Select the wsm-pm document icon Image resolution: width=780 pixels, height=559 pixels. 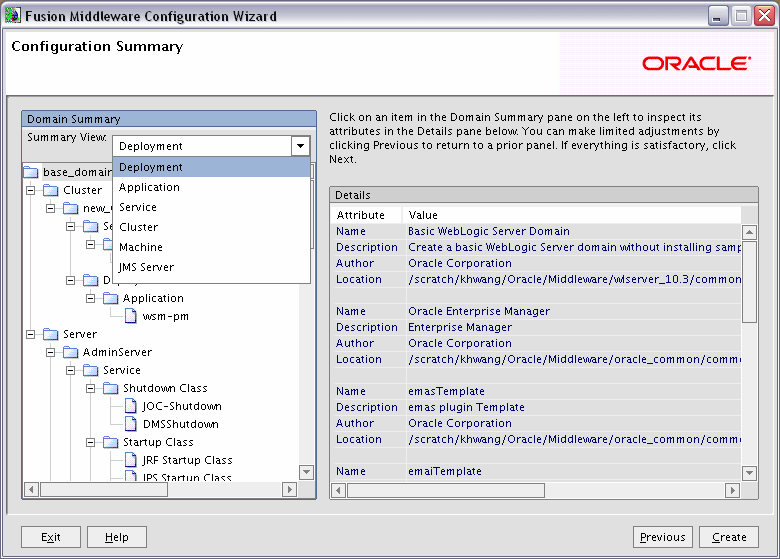pos(130,316)
